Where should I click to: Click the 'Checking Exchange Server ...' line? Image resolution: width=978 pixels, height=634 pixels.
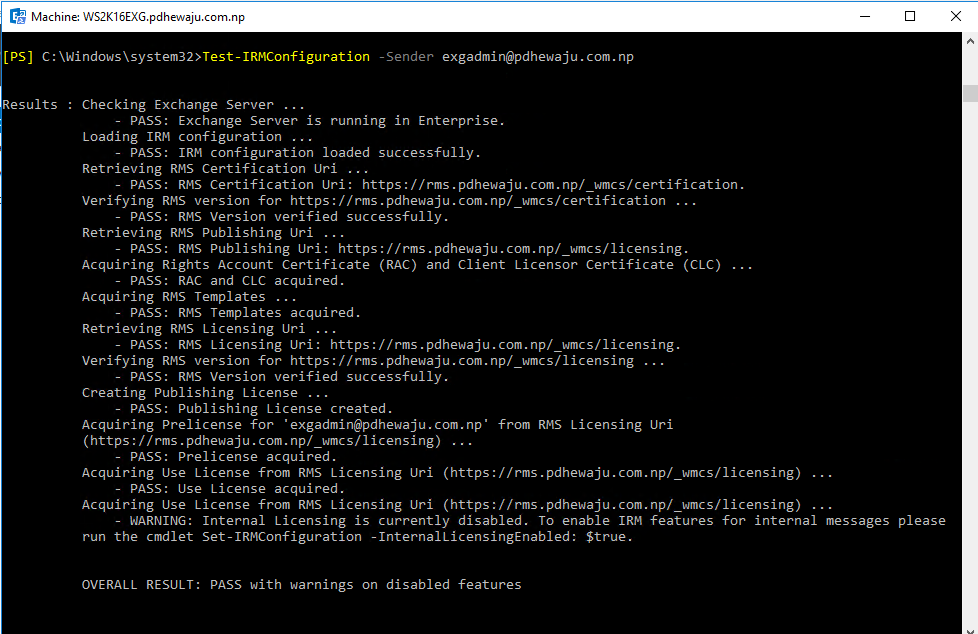pos(193,105)
